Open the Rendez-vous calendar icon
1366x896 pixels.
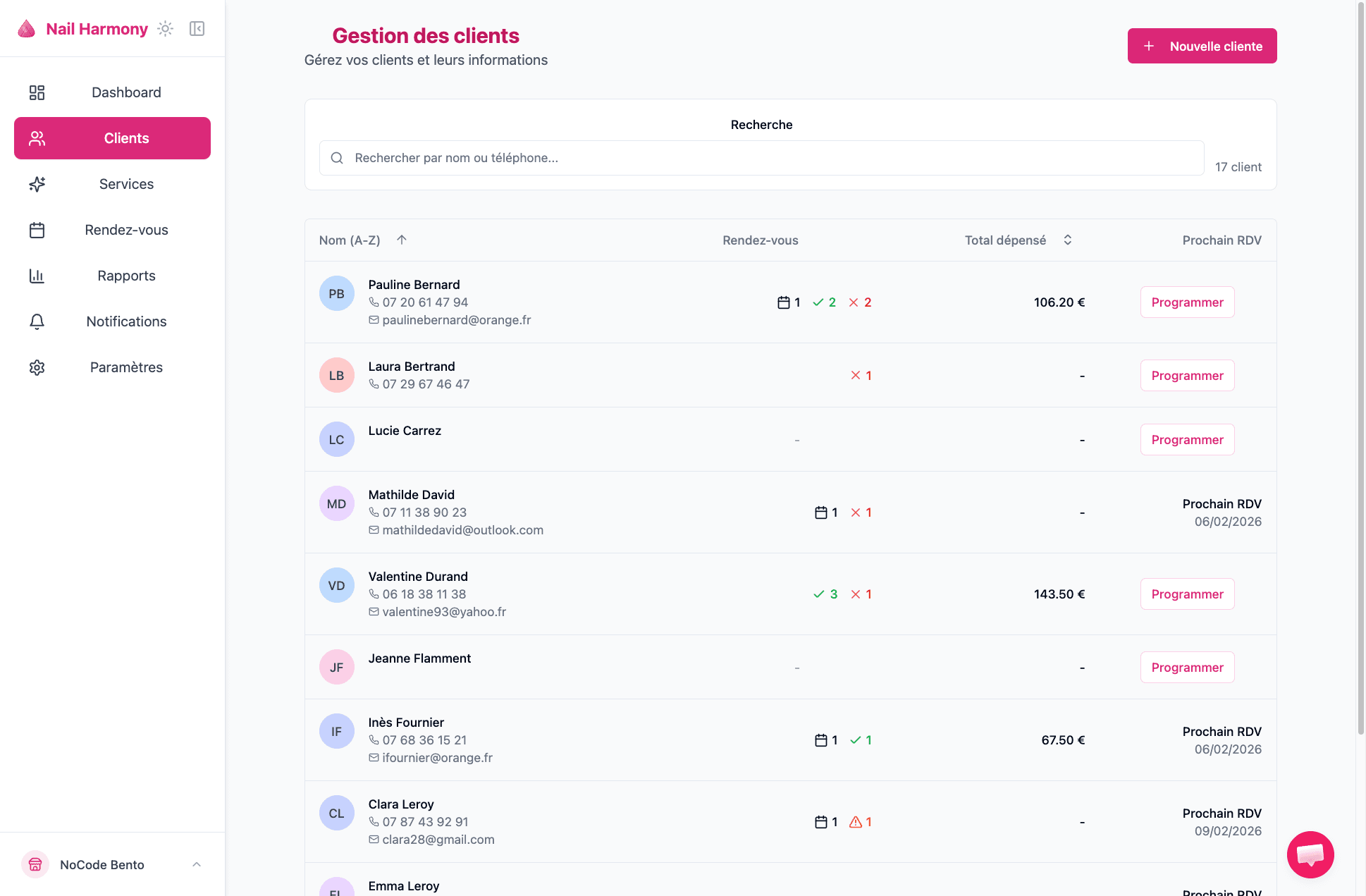point(37,230)
